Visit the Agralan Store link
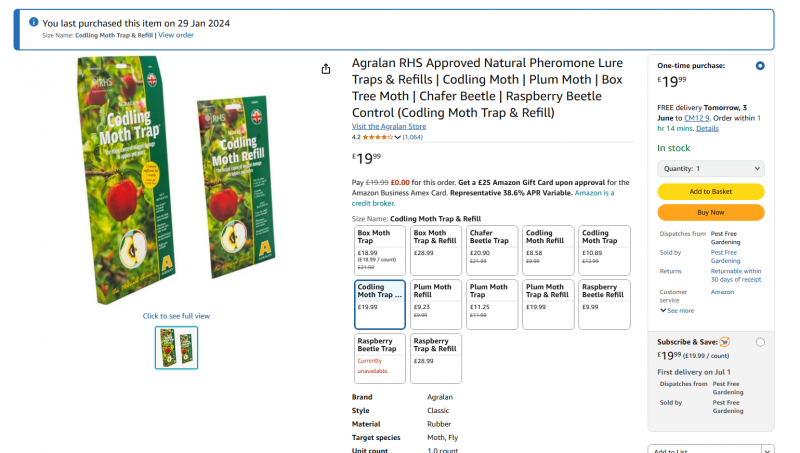The image size is (800, 453). tap(389, 127)
